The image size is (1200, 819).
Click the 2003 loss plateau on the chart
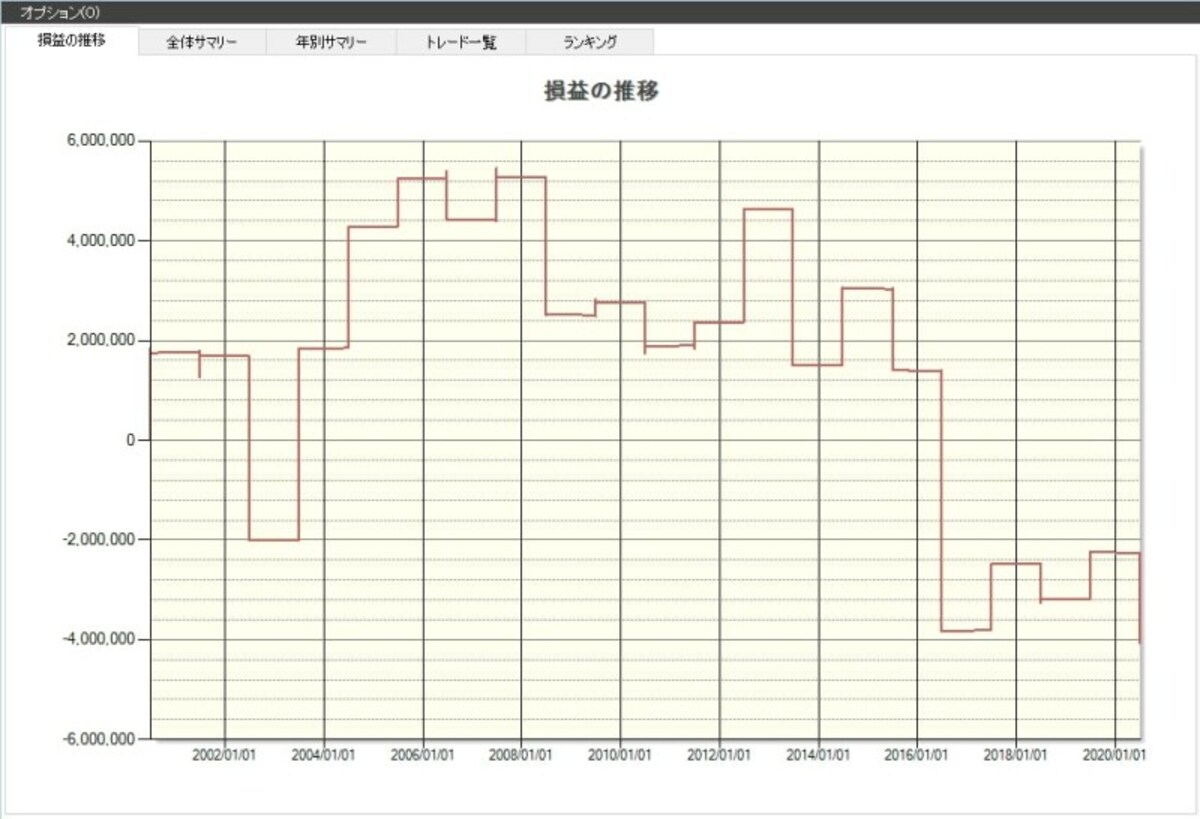274,540
